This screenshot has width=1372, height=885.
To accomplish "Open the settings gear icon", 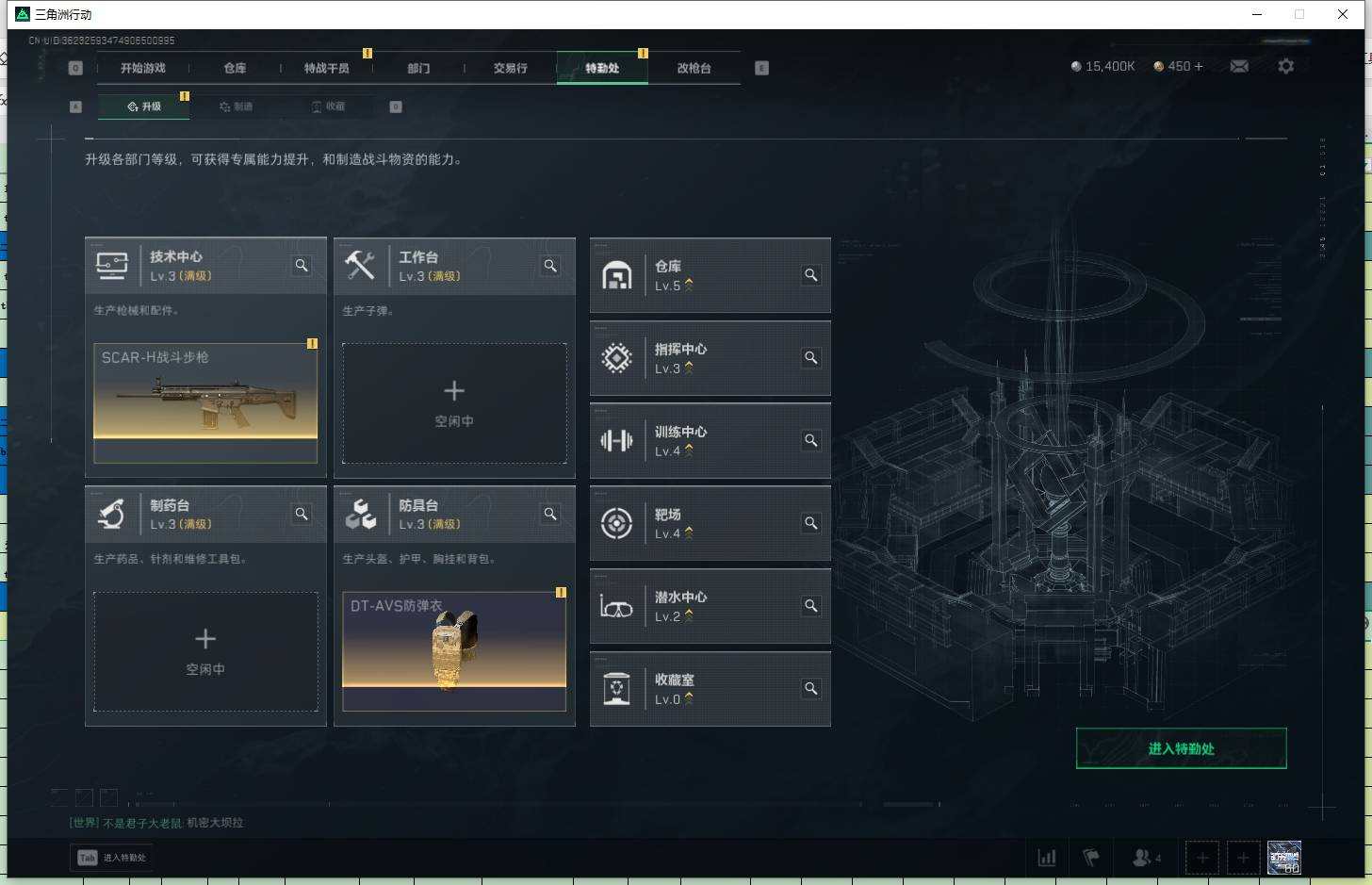I will point(1286,66).
